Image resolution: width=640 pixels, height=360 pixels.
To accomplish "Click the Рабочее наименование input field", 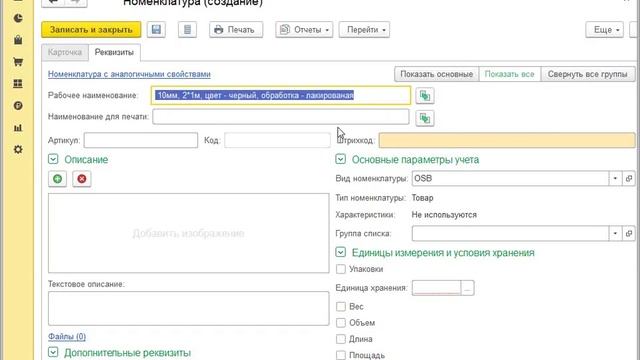I will [281, 96].
